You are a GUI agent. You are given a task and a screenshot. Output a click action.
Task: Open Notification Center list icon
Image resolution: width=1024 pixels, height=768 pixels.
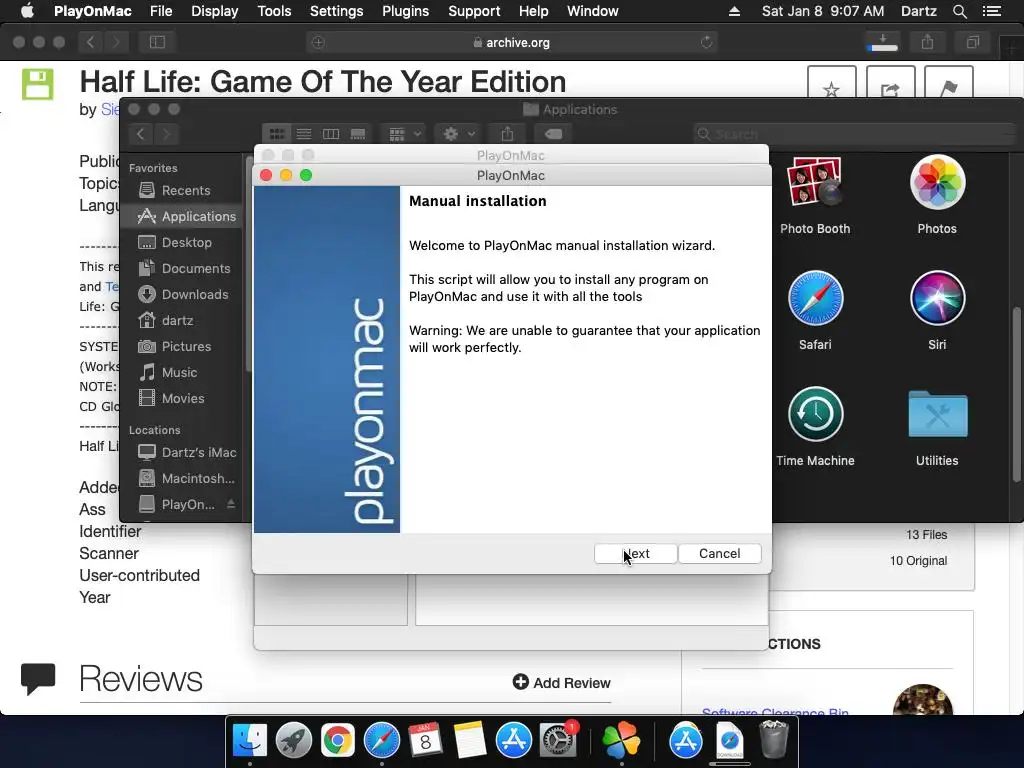pyautogui.click(x=991, y=11)
